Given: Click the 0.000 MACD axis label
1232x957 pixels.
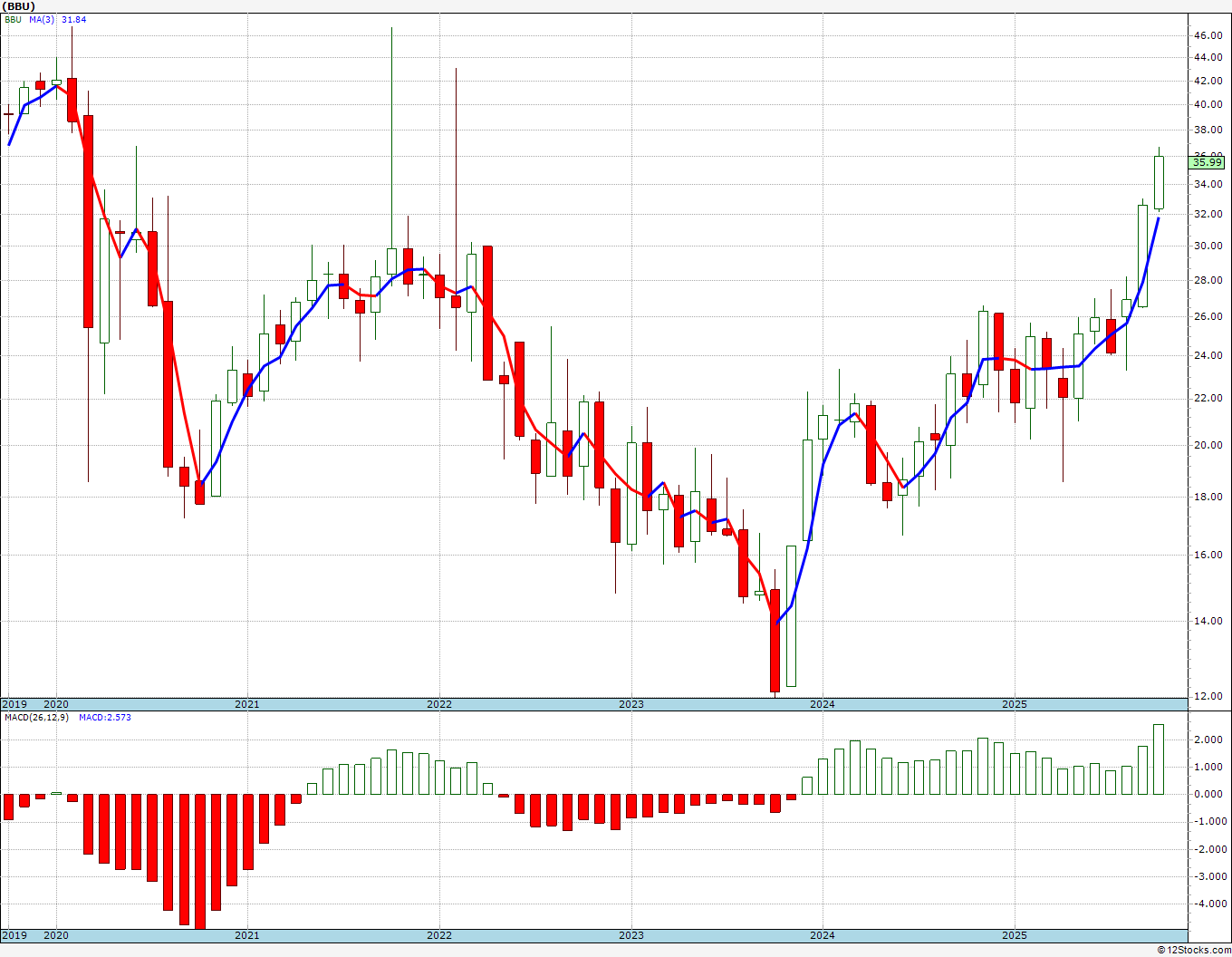Looking at the screenshot, I should pyautogui.click(x=1208, y=795).
